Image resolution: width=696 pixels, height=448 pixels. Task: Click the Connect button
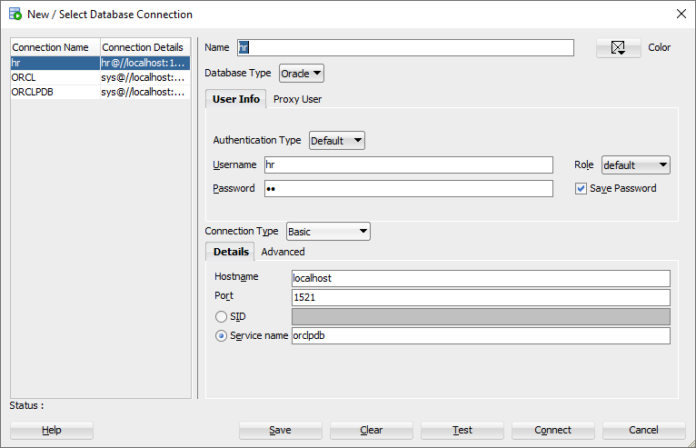click(553, 430)
